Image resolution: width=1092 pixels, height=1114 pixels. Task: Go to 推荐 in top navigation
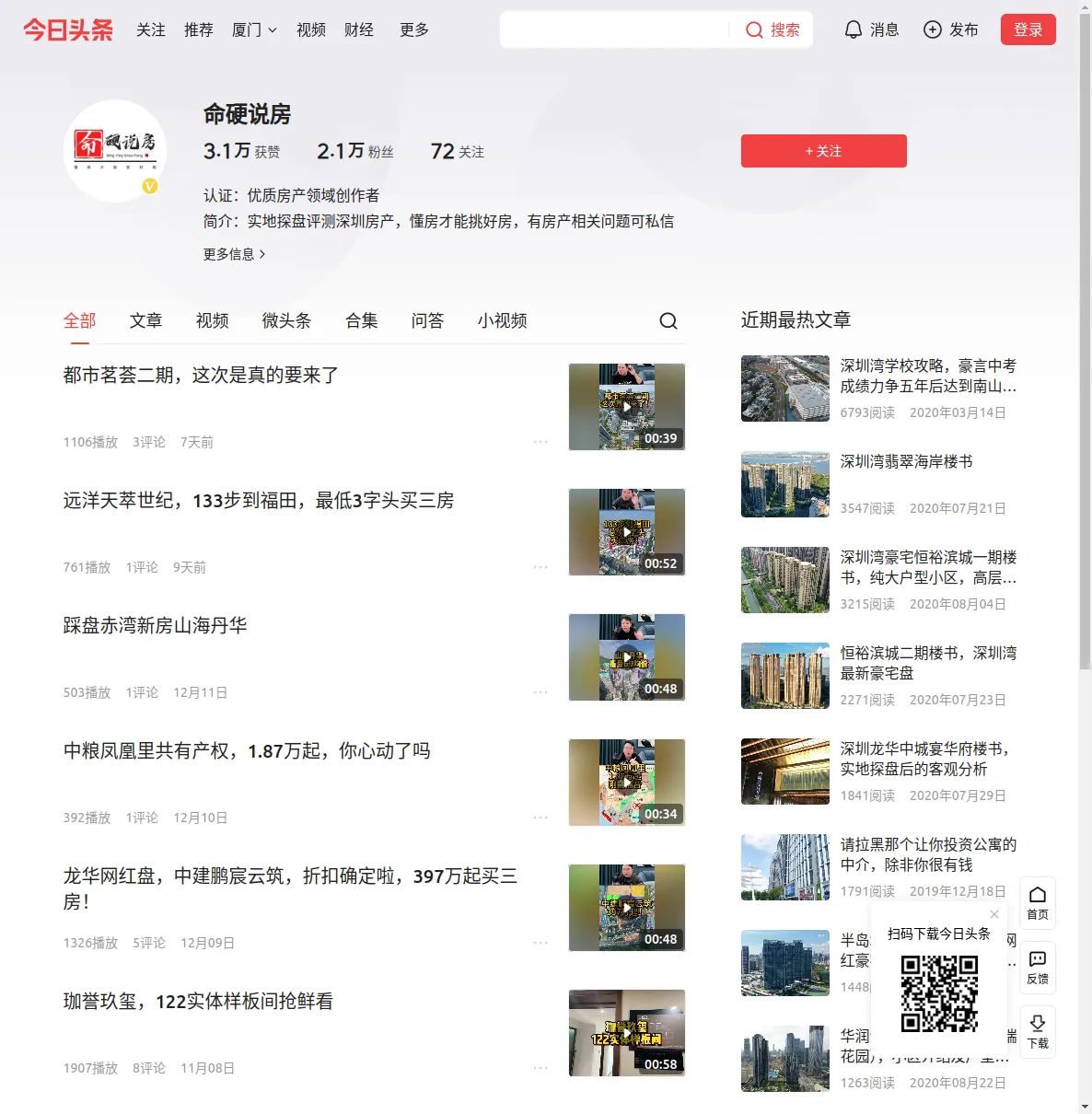point(199,30)
